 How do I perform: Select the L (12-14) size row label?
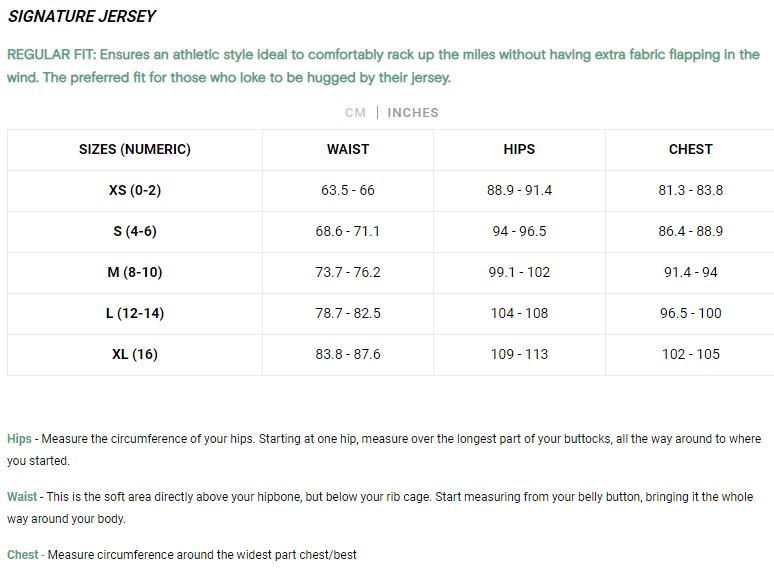point(135,313)
